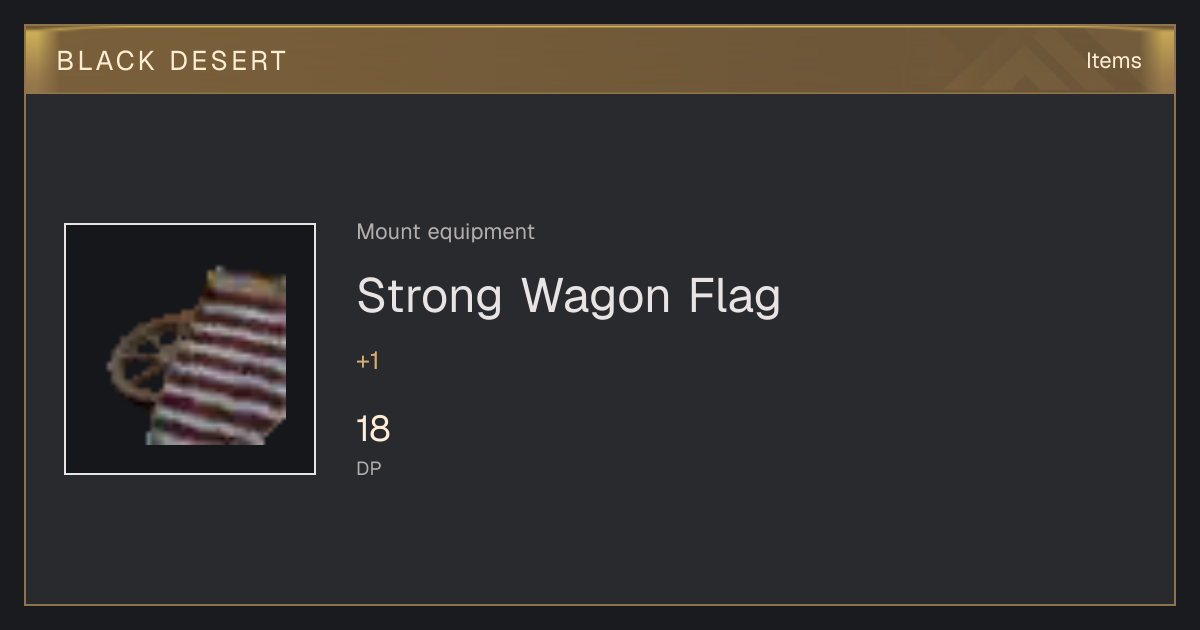Select the 18 defense value
This screenshot has height=630, width=1200.
tap(373, 429)
